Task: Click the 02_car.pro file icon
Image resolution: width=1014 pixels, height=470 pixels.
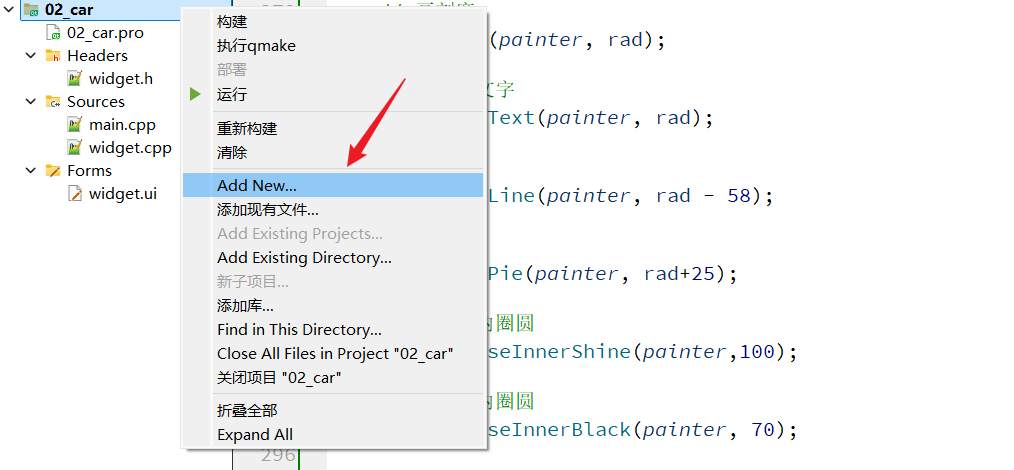Action: pos(53,32)
